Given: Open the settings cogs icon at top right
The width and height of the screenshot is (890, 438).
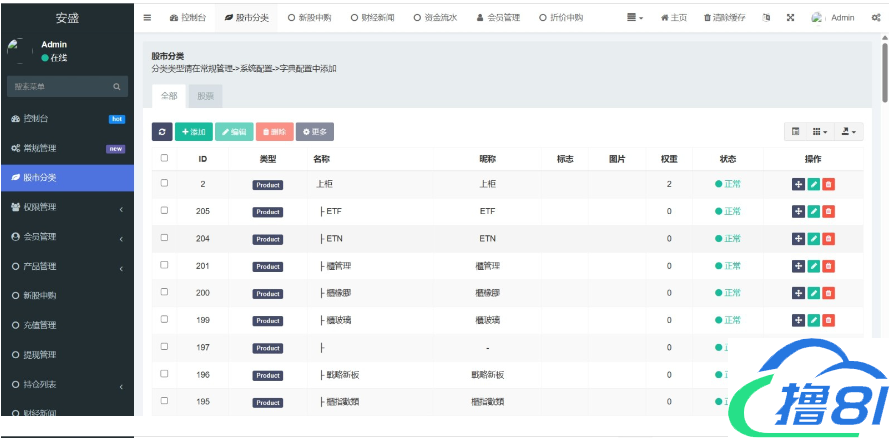Looking at the screenshot, I should tap(876, 18).
